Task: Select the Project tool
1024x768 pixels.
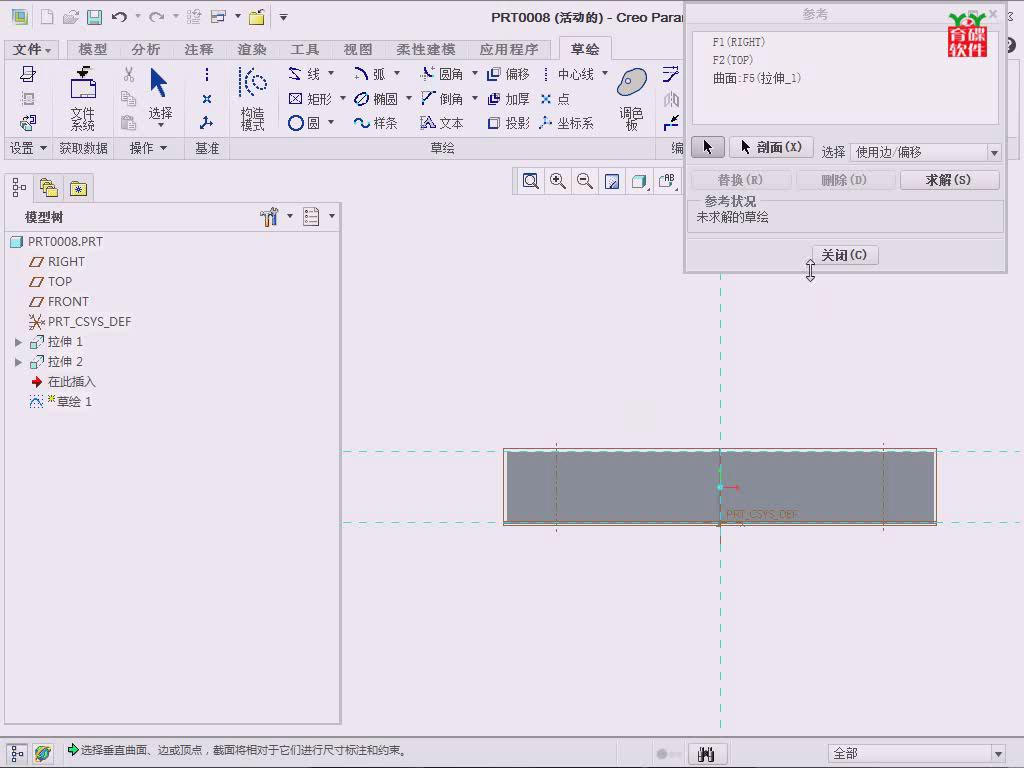Action: 509,123
